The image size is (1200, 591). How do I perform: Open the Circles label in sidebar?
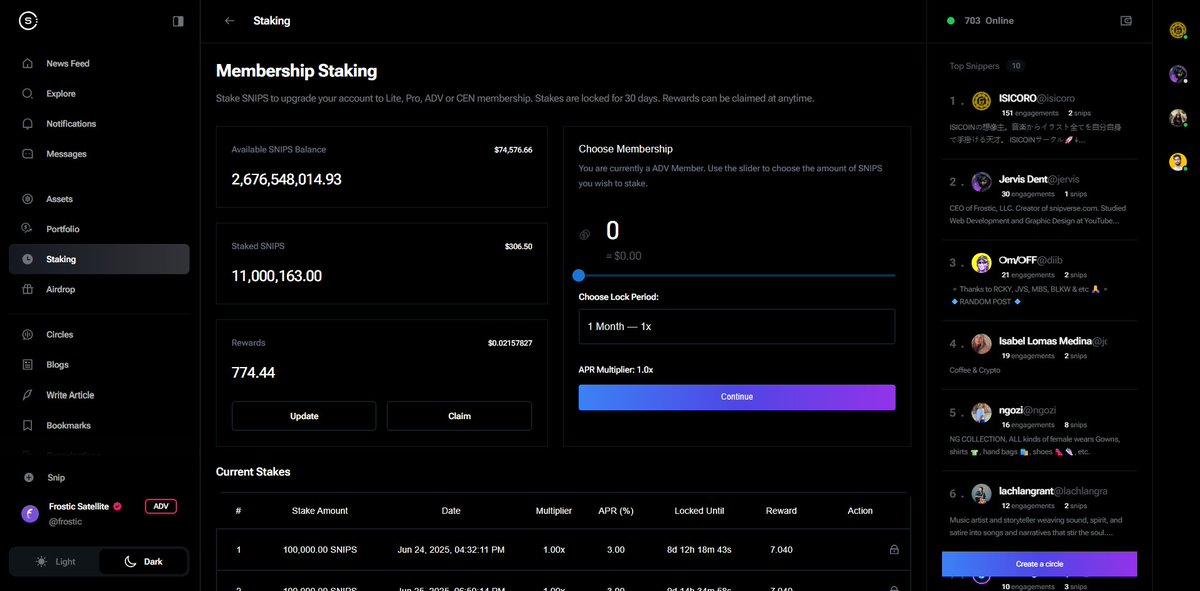pos(59,334)
